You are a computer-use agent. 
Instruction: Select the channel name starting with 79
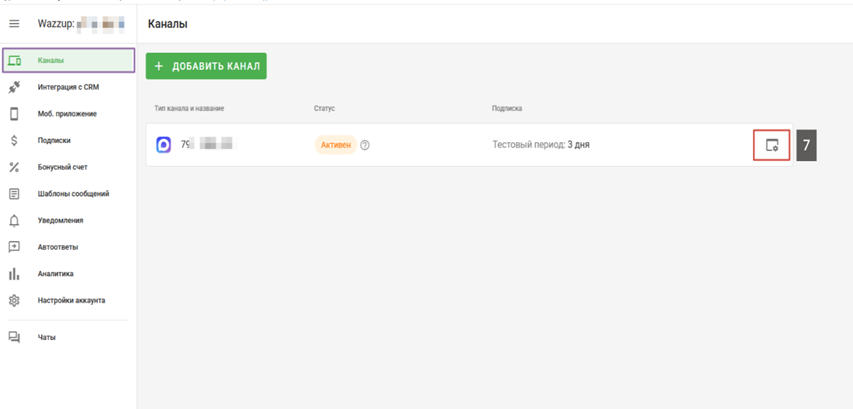tap(206, 145)
